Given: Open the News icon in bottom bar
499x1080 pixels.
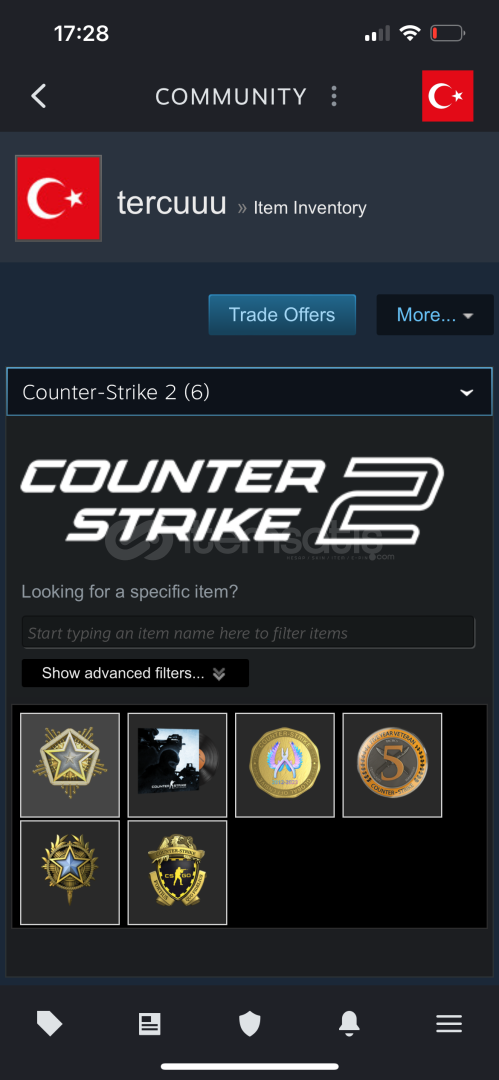Looking at the screenshot, I should coord(150,1024).
